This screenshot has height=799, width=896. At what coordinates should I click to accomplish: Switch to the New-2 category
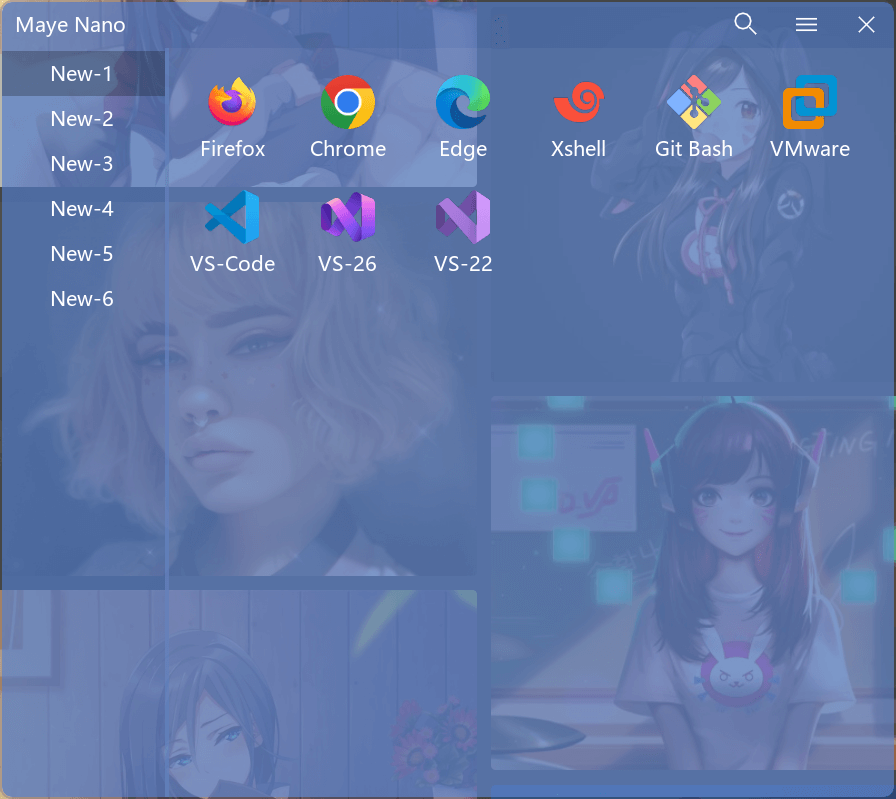(x=82, y=119)
